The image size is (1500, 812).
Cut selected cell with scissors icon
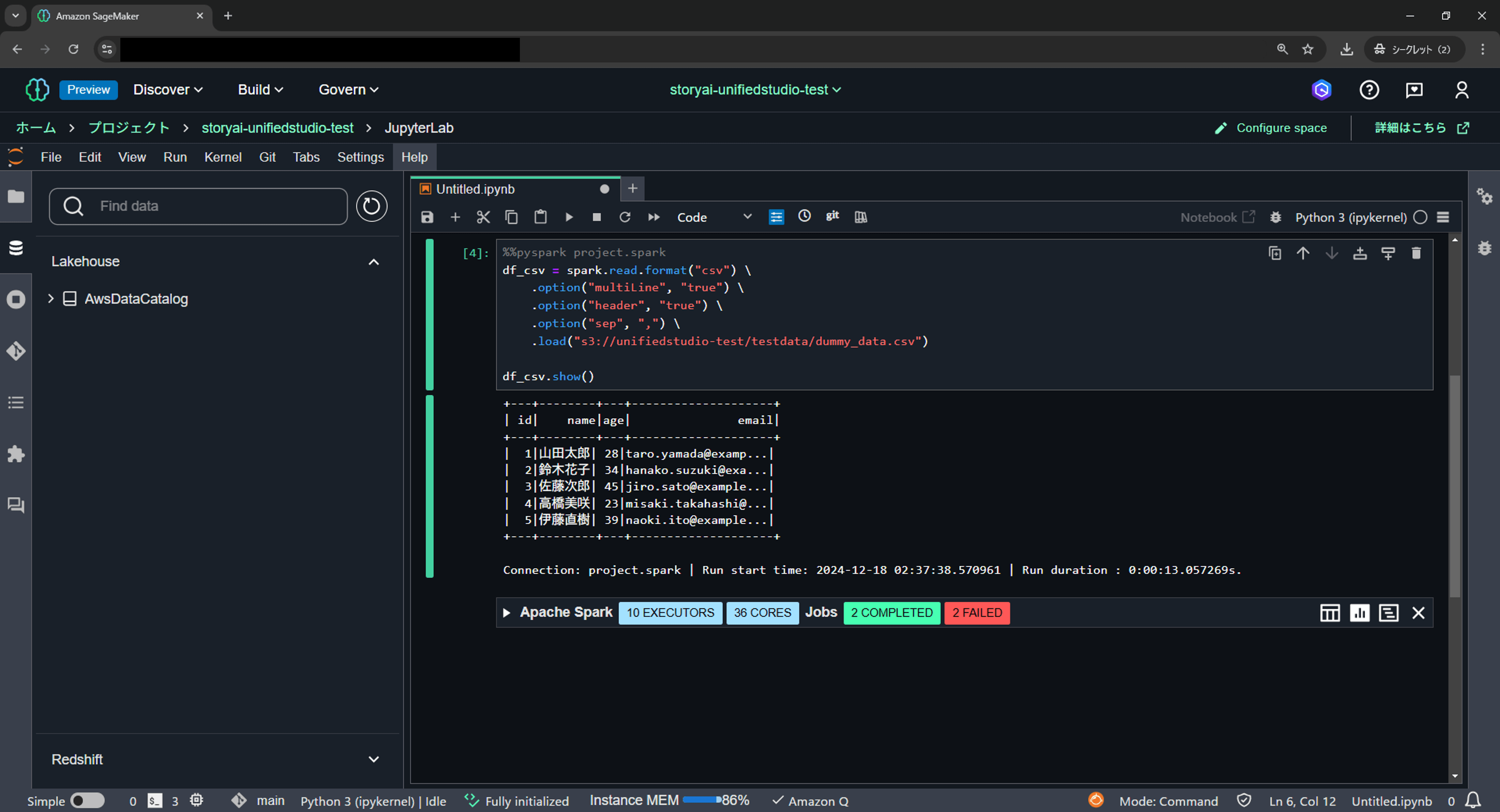483,217
